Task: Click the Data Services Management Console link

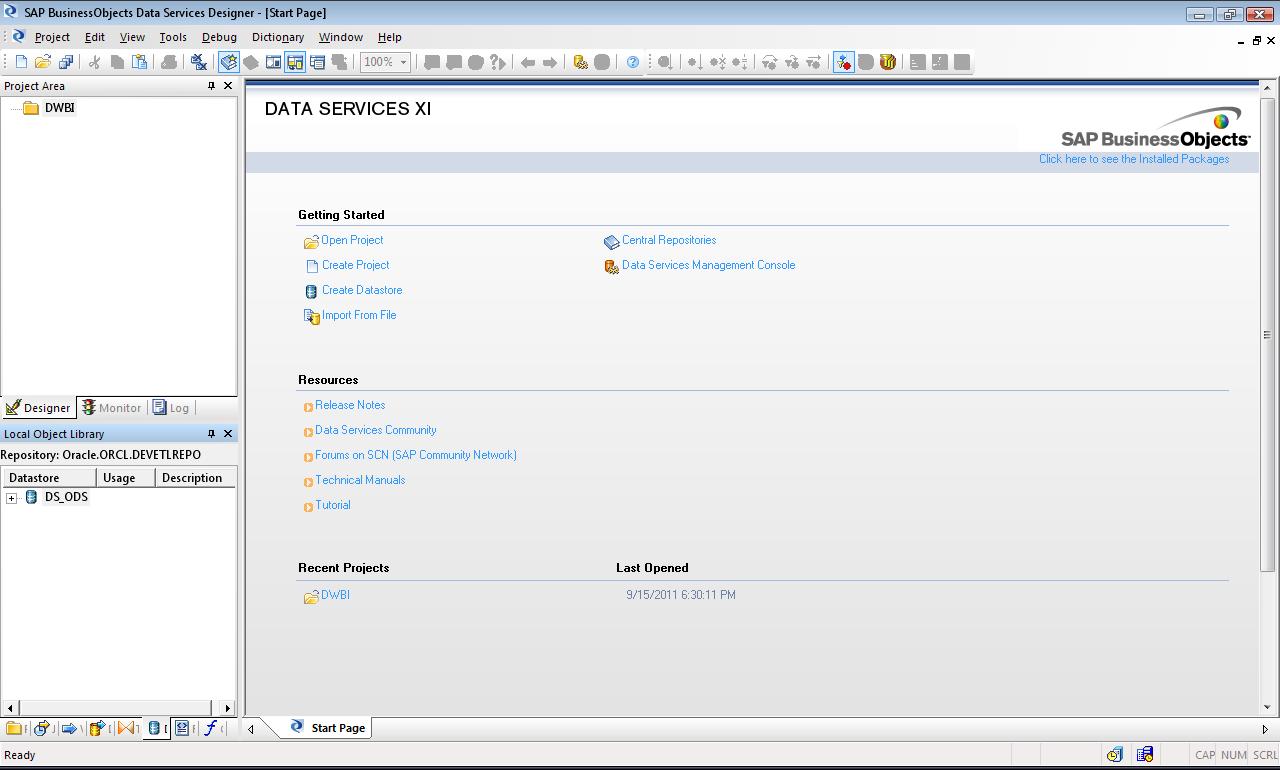Action: [x=709, y=265]
